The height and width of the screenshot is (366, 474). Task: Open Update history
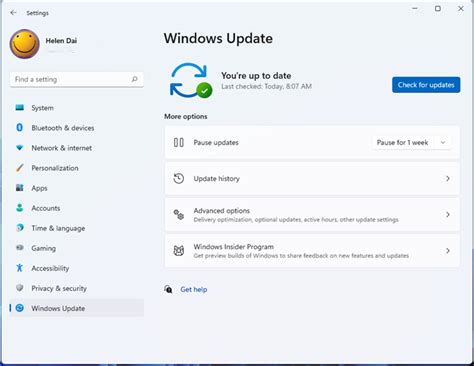pos(312,179)
